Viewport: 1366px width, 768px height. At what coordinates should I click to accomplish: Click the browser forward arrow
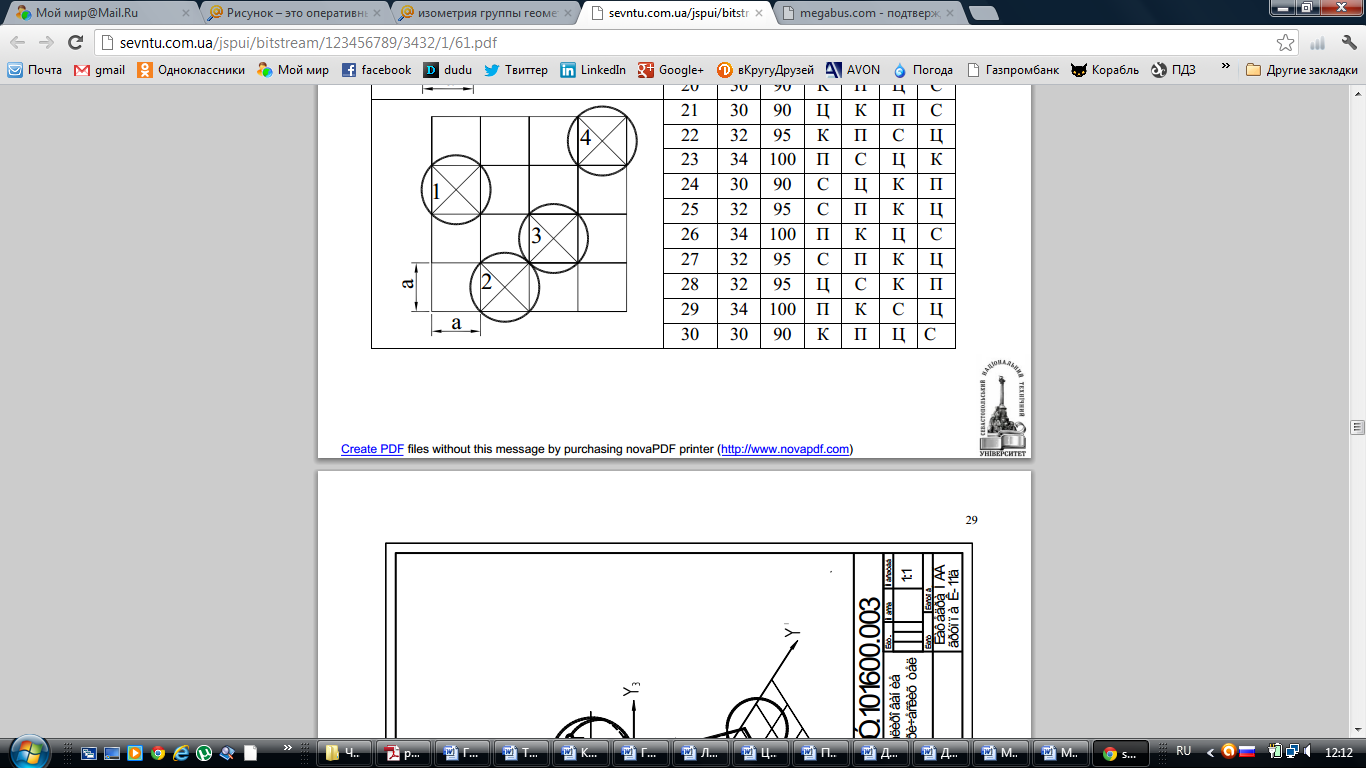[x=46, y=43]
